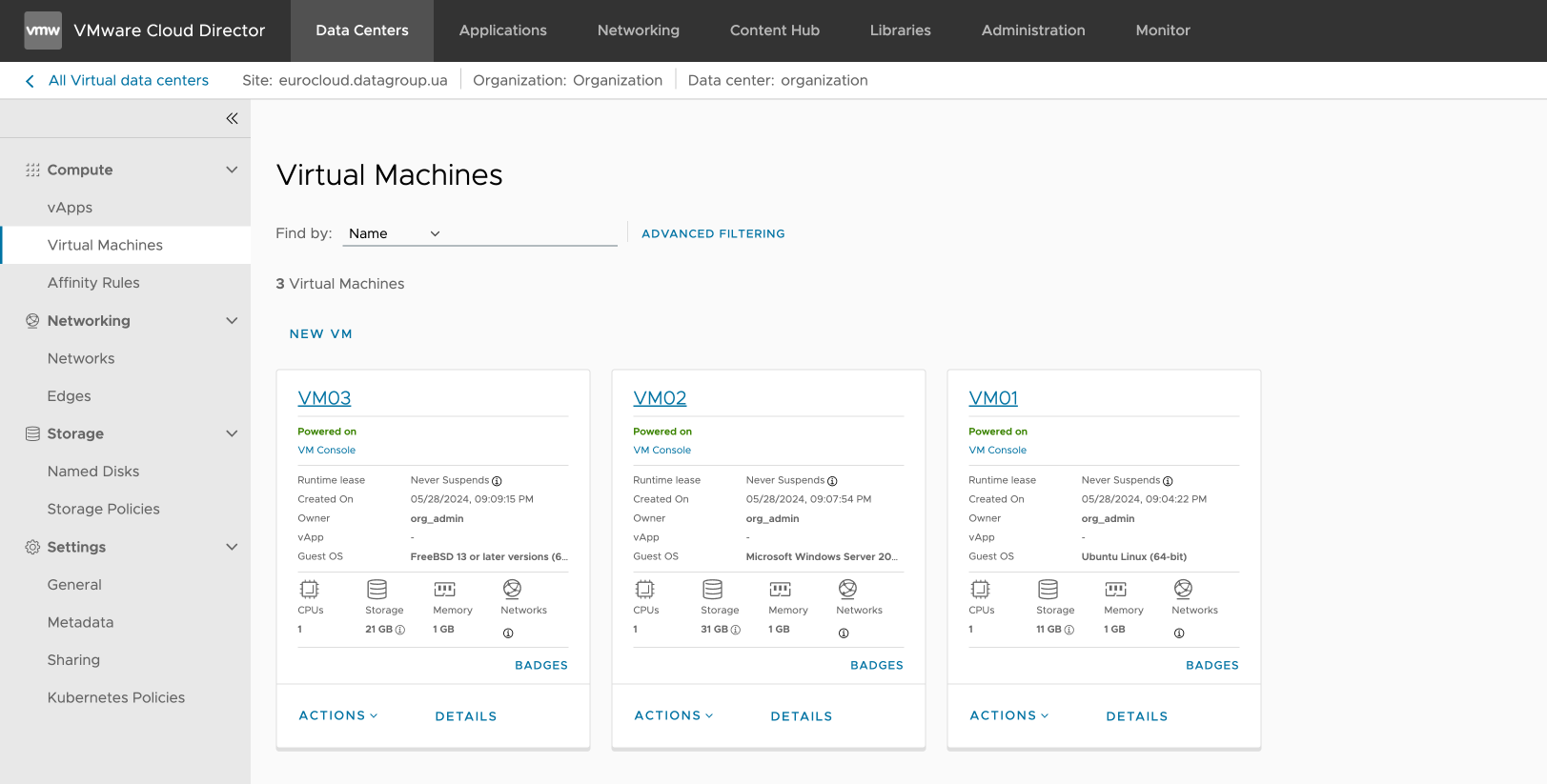Open the Applications top tab
The width and height of the screenshot is (1547, 784).
503,30
